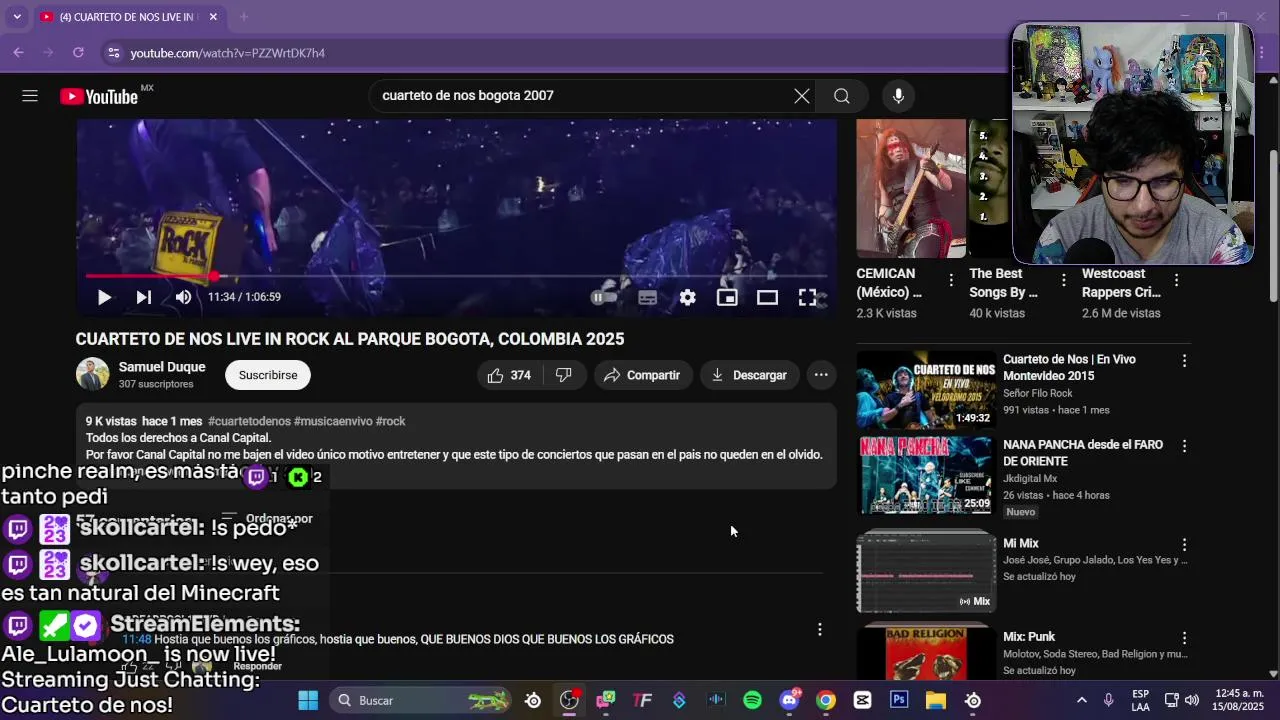Open options for The Best Songs By video
Screen dimensions: 1280x720
[1064, 280]
